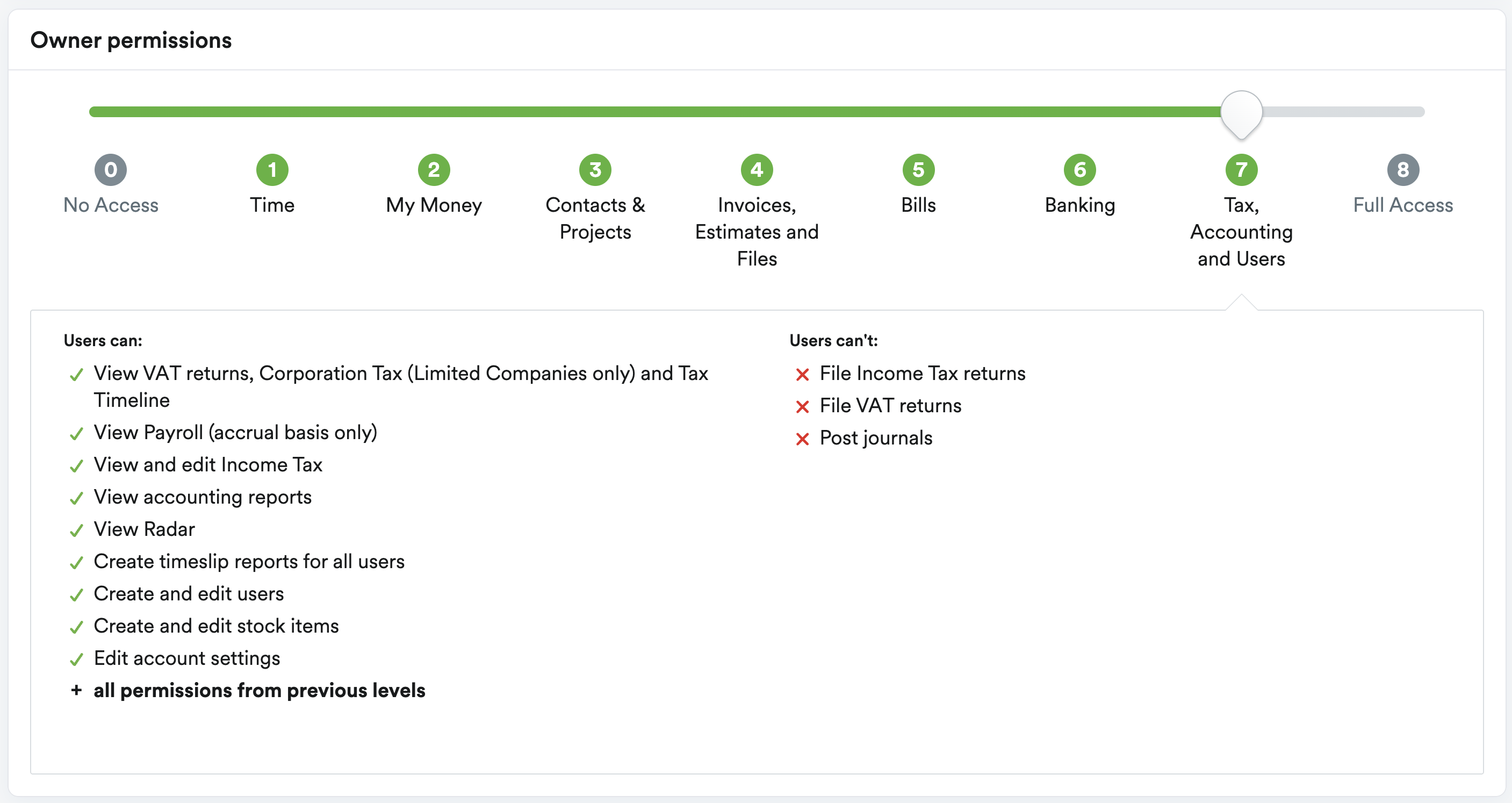Click 'File VAT returns' restriction text
Screen dimensions: 1512x803
[x=890, y=406]
